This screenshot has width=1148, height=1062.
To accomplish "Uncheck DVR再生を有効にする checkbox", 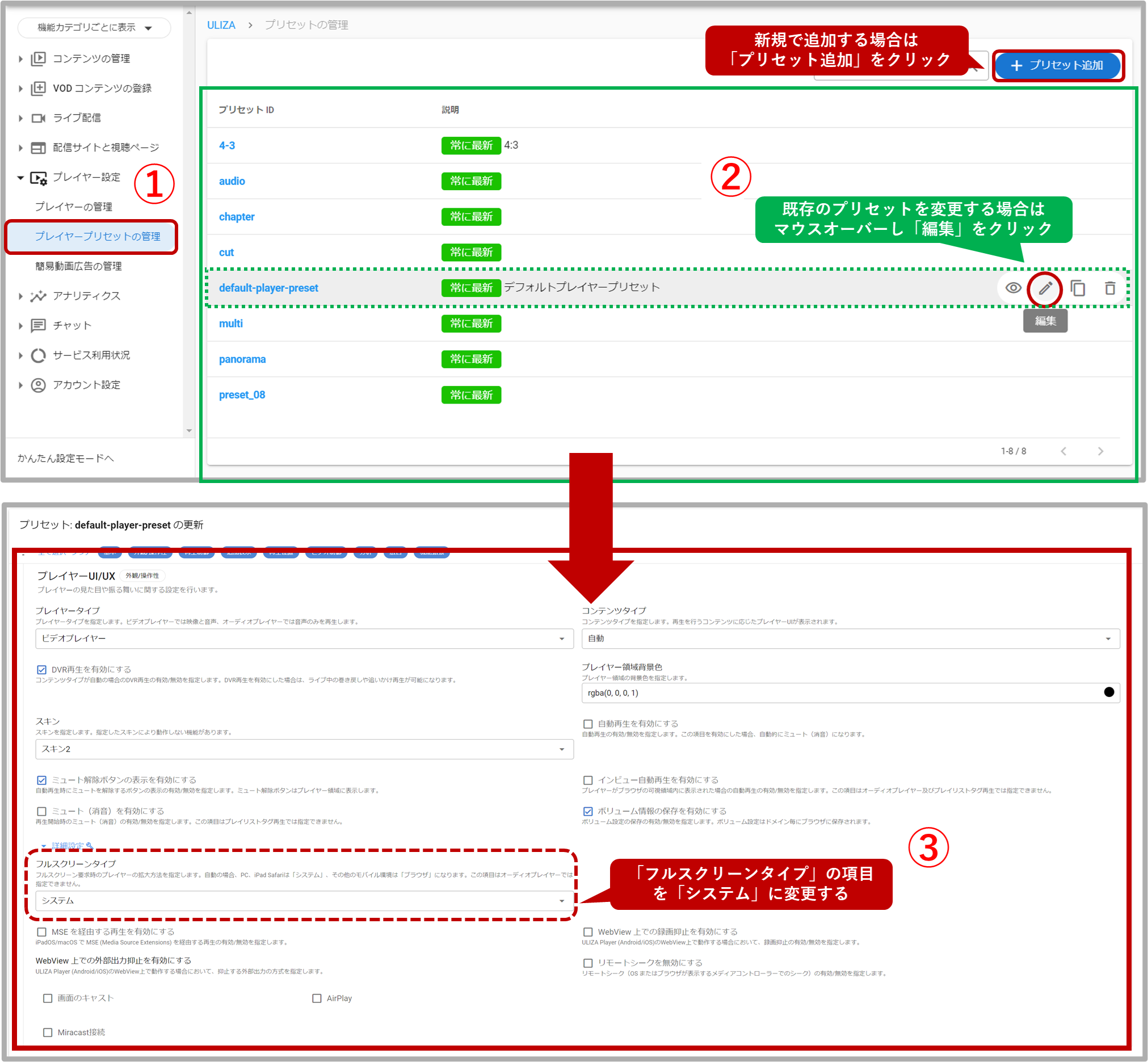I will [x=41, y=669].
